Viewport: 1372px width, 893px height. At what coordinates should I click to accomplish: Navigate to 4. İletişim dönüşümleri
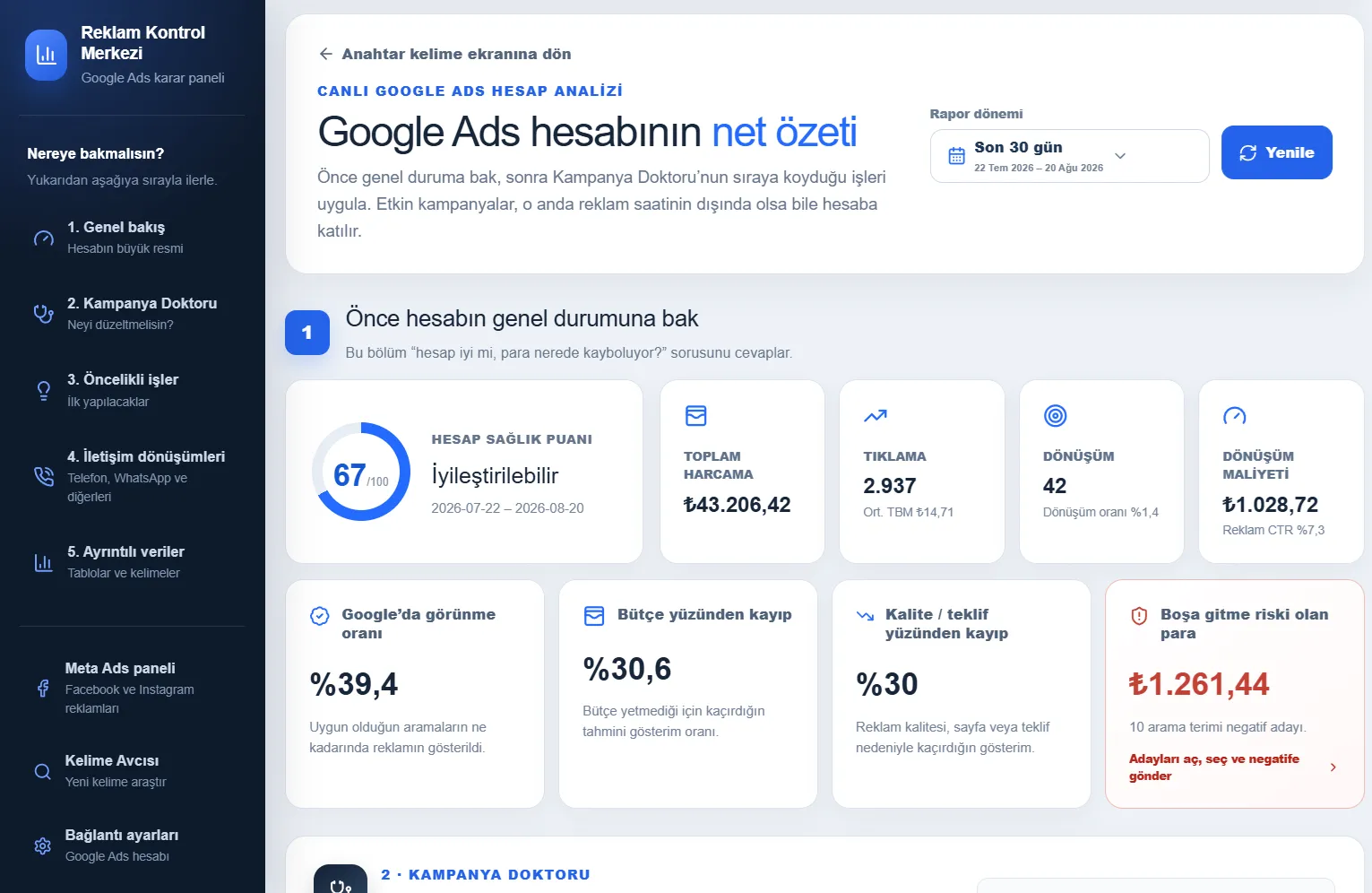click(132, 476)
